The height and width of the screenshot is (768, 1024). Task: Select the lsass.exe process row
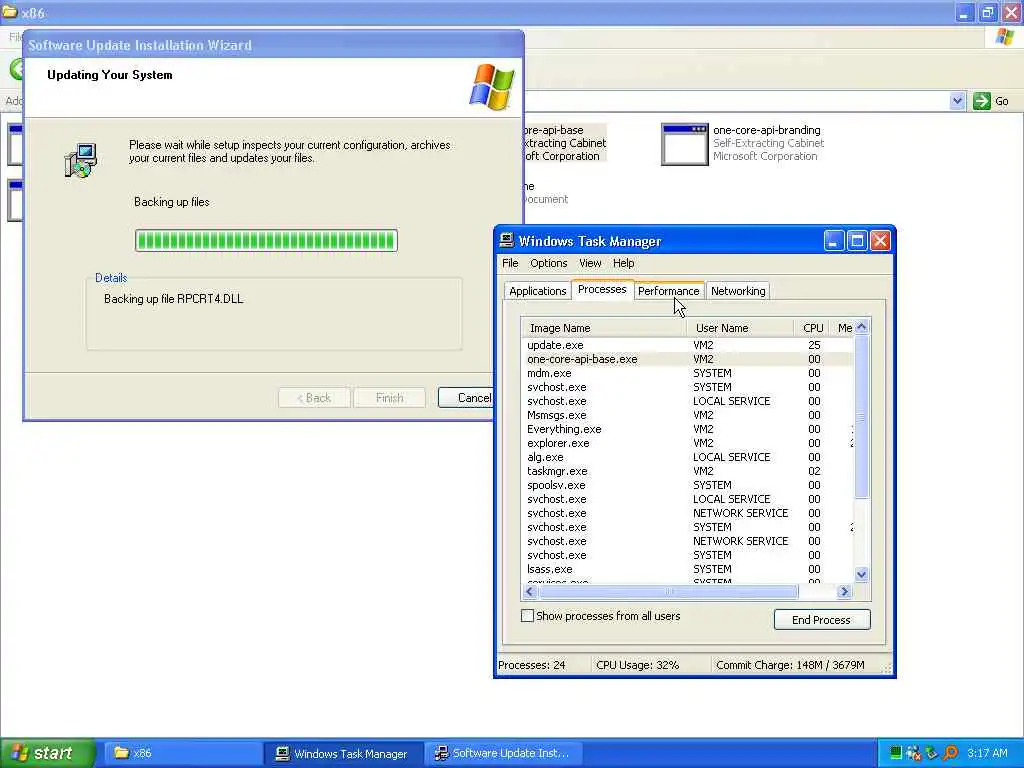click(689, 569)
